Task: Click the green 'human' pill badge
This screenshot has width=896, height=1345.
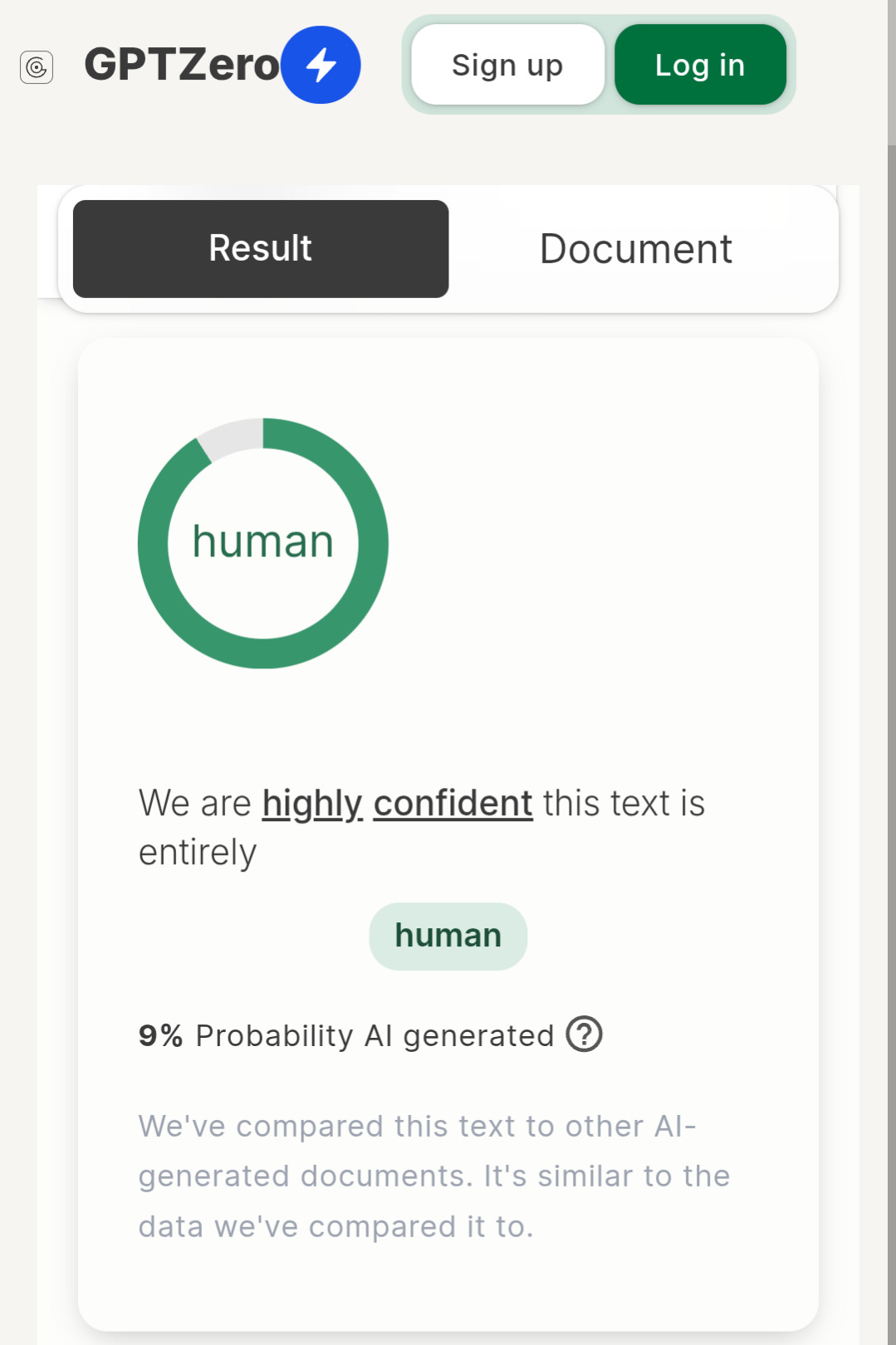Action: (448, 936)
